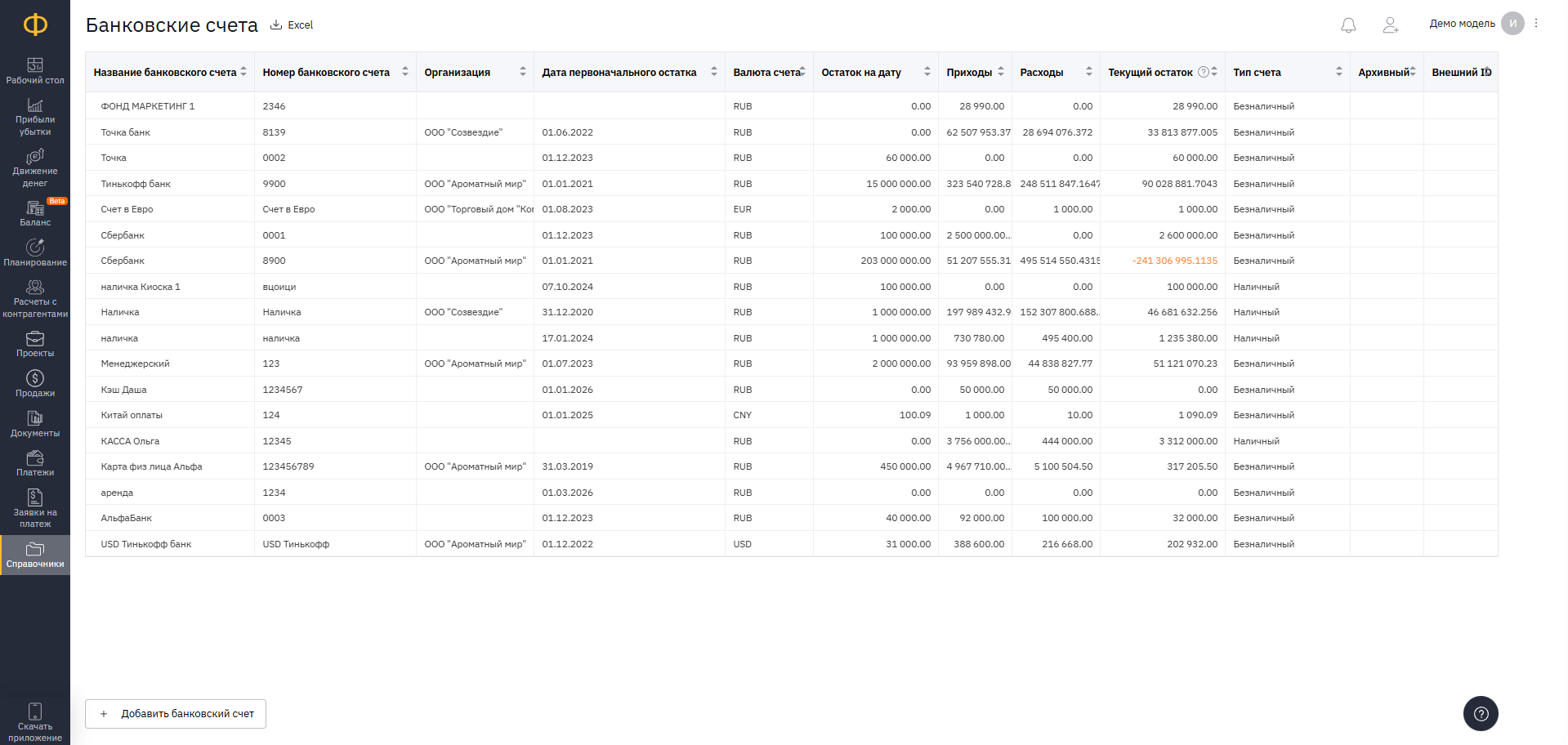Open Прибыли убытки report
Screen dimensions: 1568x745
point(35,117)
